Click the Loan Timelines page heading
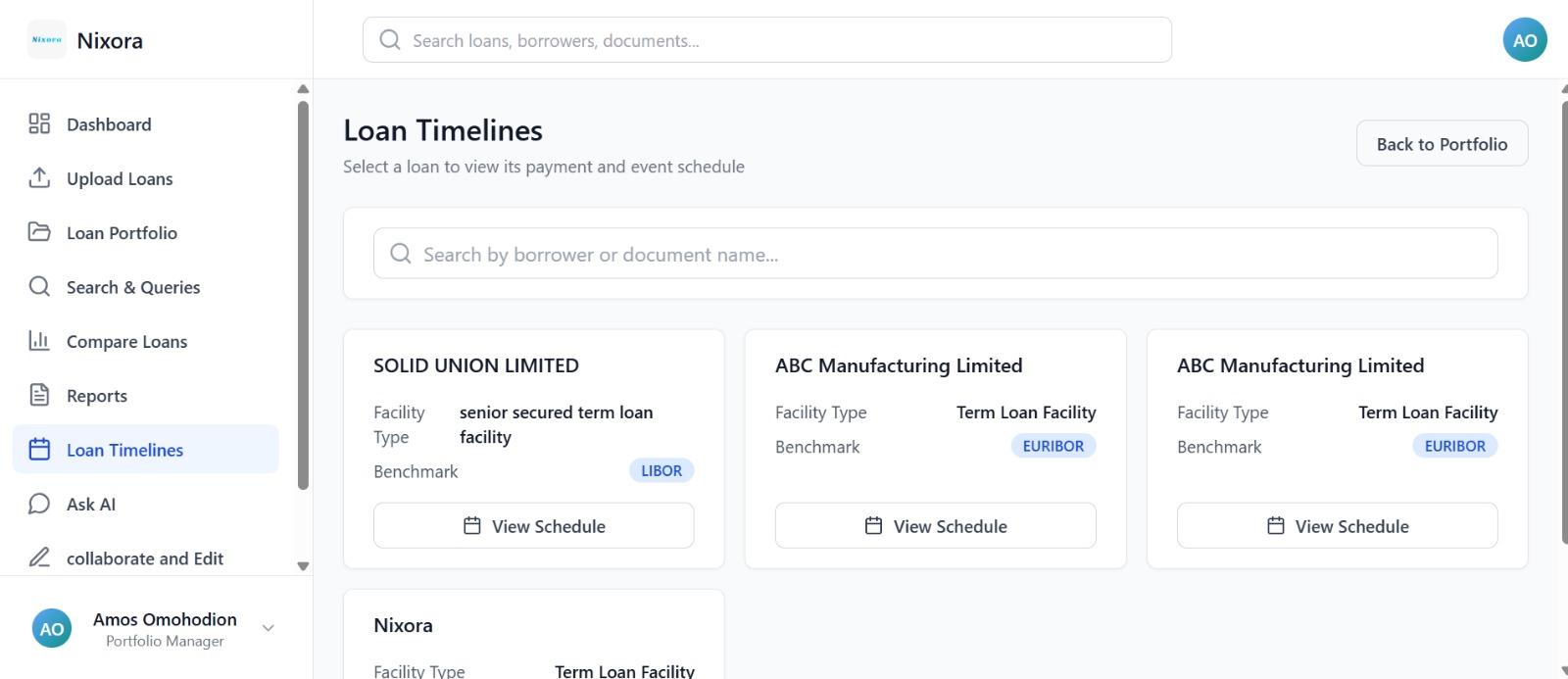 point(443,130)
